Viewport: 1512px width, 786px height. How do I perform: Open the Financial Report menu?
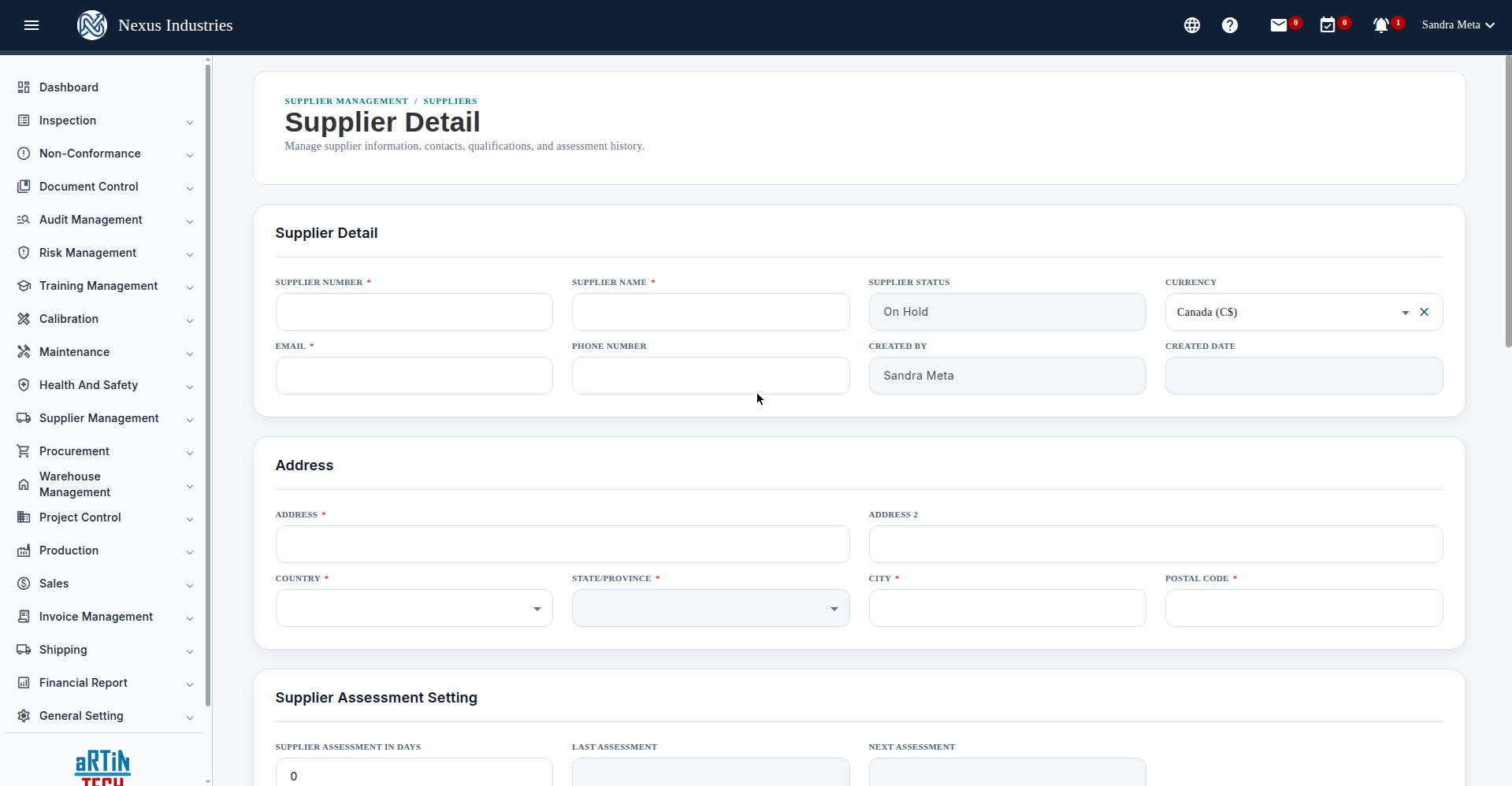tap(106, 683)
